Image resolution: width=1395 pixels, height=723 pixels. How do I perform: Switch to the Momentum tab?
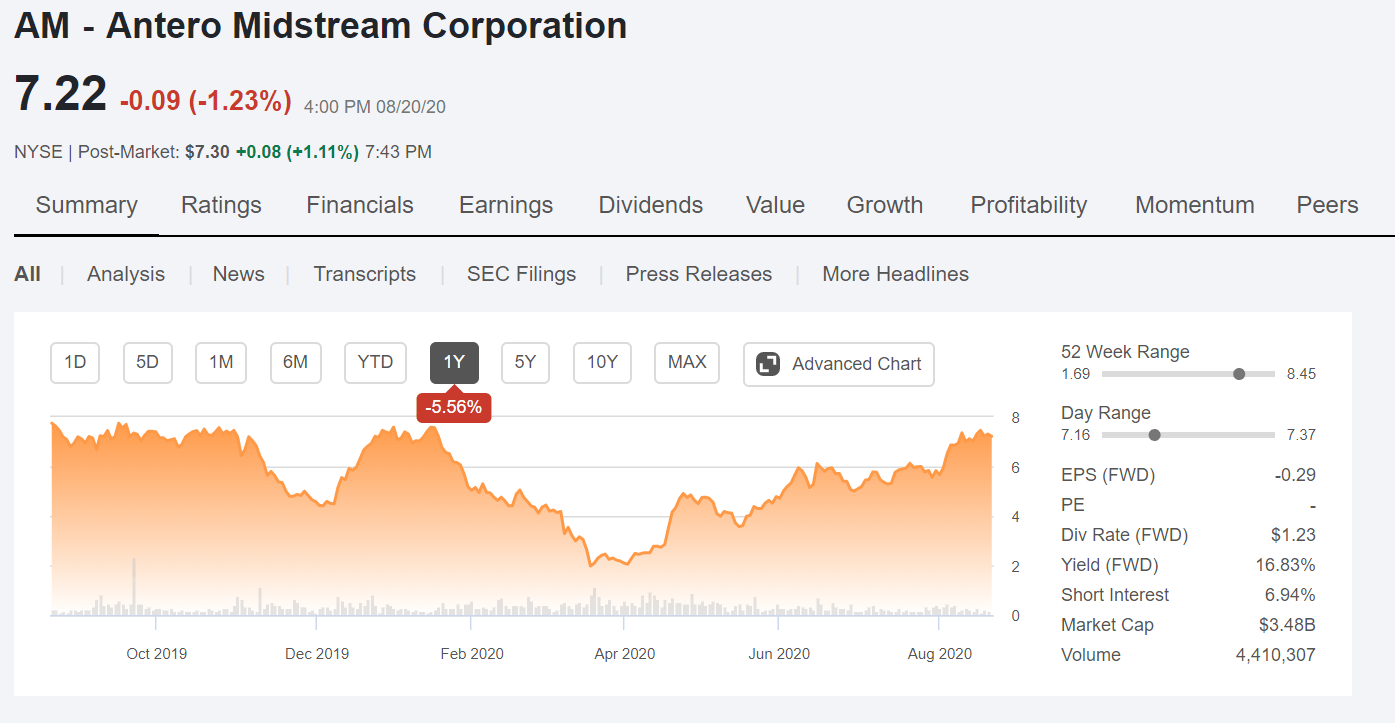(x=1194, y=205)
